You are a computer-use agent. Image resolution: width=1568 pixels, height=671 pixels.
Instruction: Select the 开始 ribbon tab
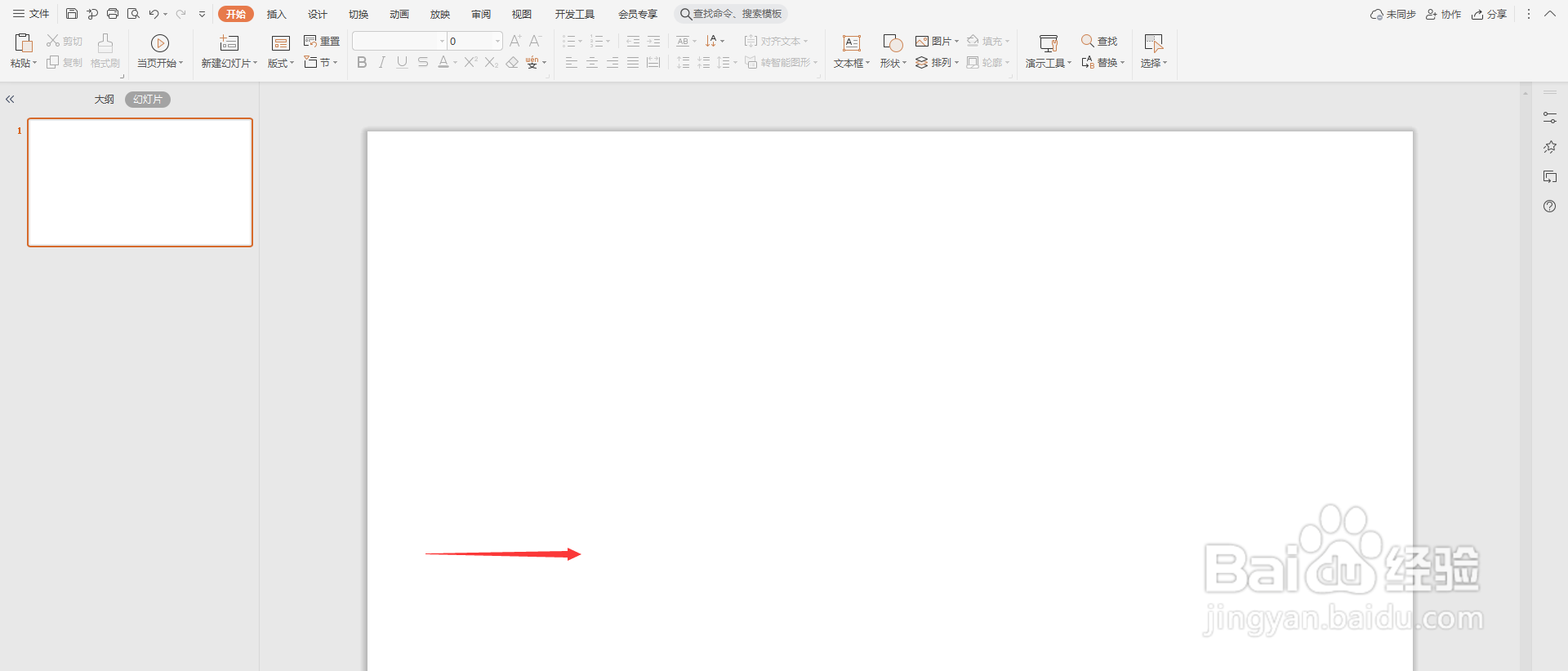point(236,14)
